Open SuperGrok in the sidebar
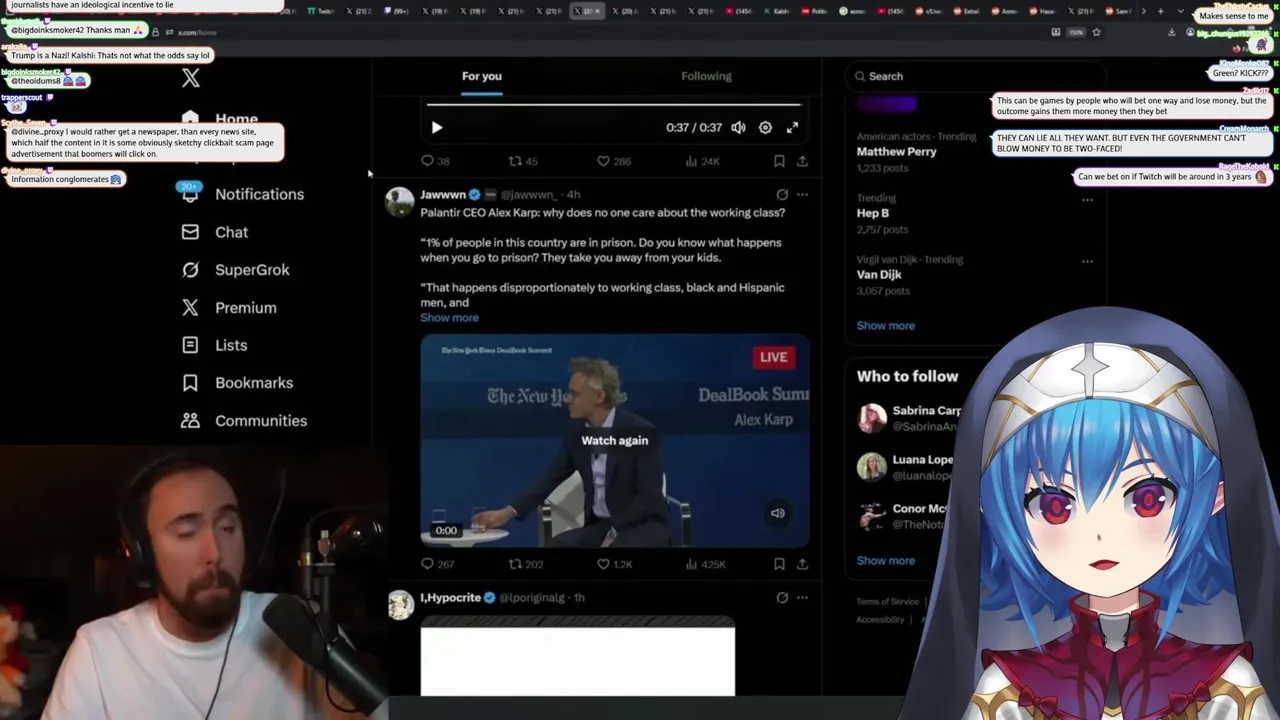 235,270
